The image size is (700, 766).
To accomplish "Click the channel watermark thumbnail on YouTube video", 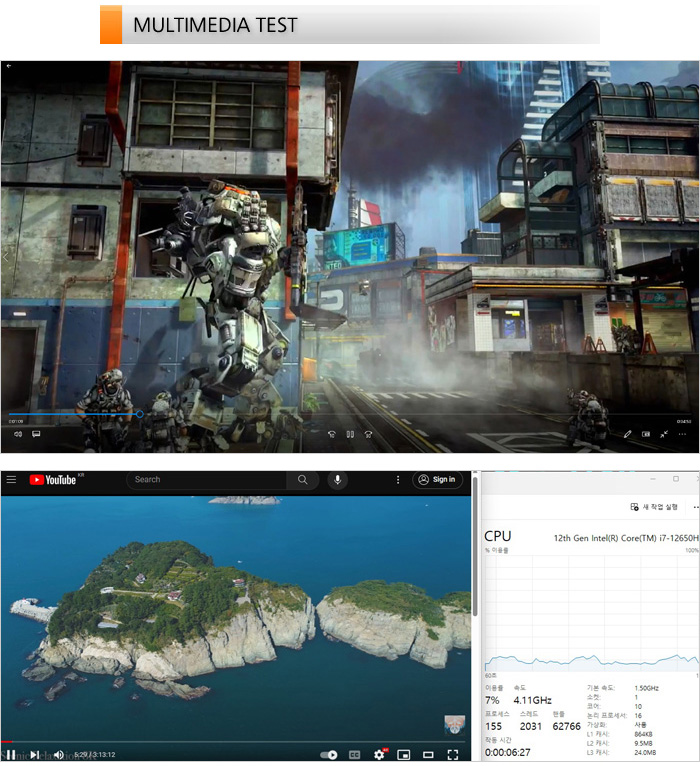I will pos(454,725).
